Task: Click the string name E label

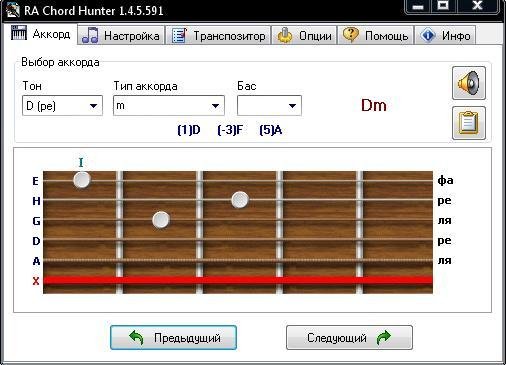Action: click(35, 181)
